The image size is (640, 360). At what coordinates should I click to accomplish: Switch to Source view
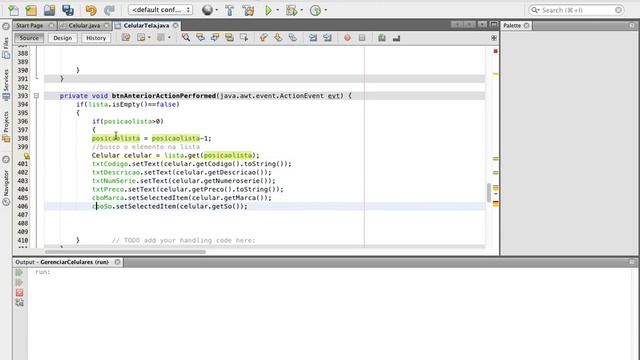coord(29,38)
